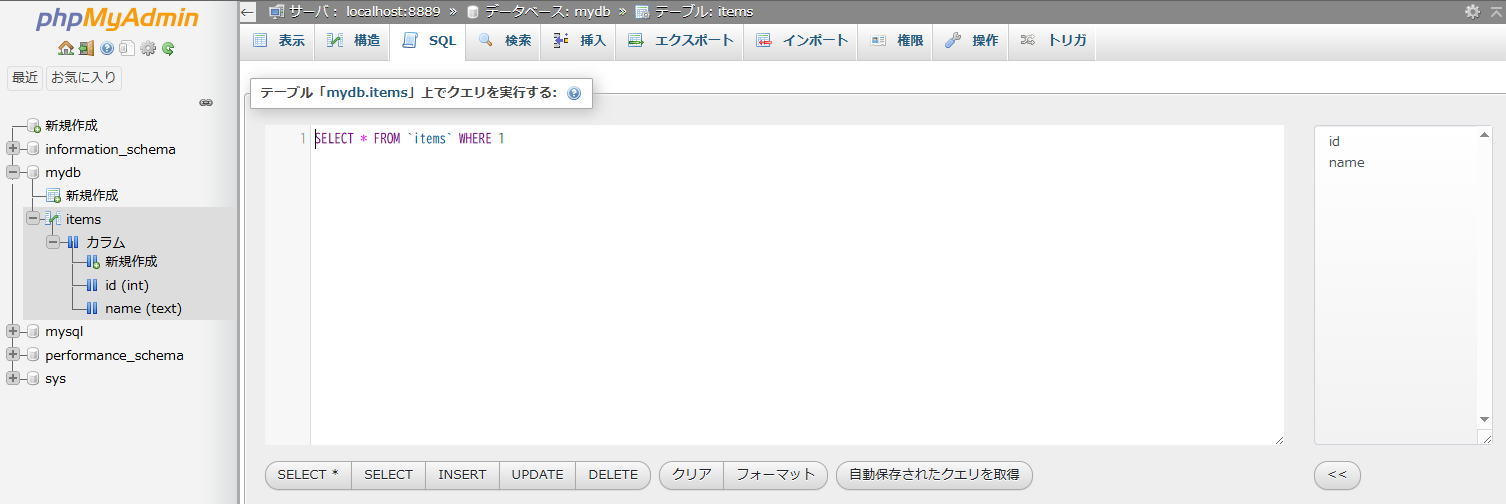Open the SQL/MariaDB documentation pages icon
Viewport: 1506px width, 504px height.
126,48
